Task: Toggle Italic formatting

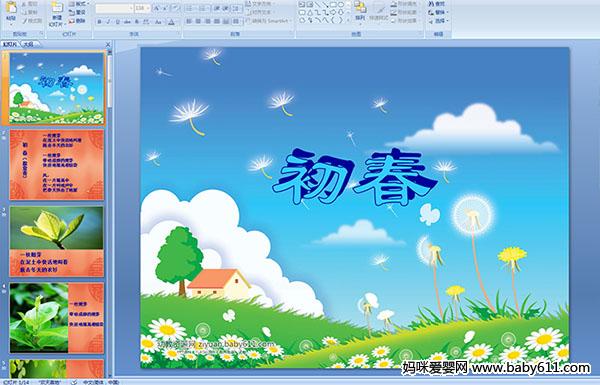Action: 108,22
